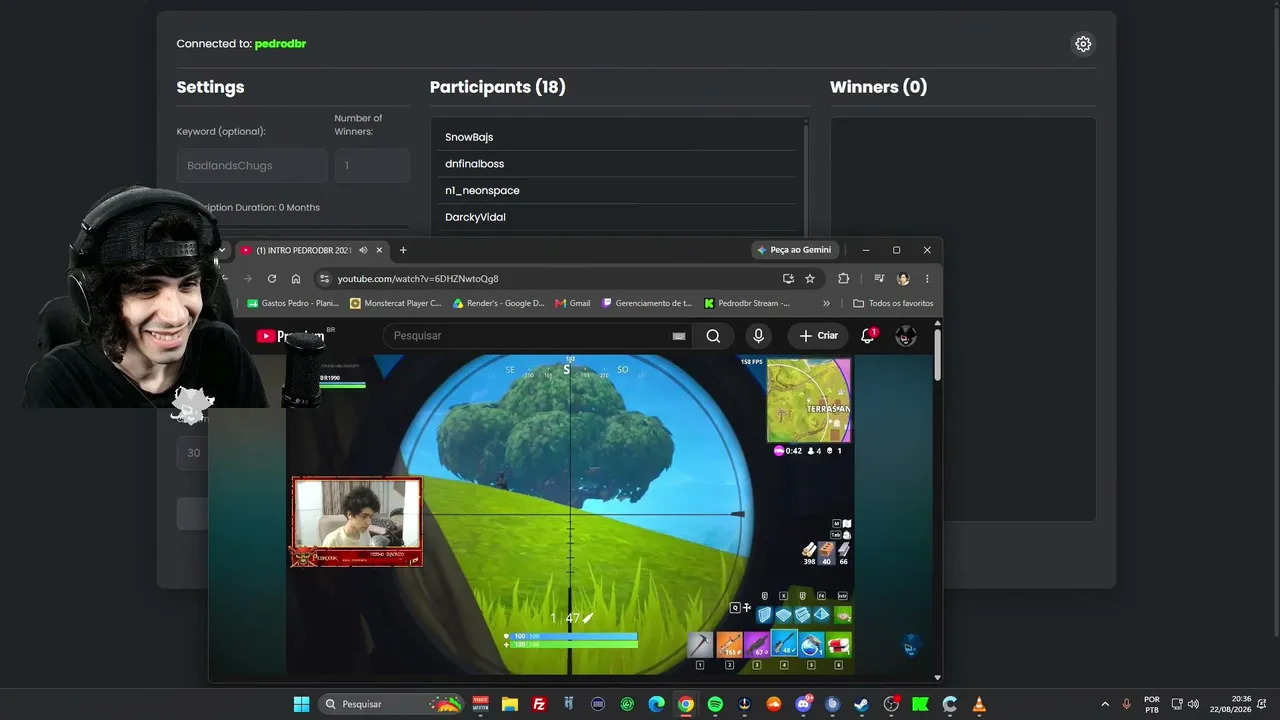Open the Chrome extensions puzzle icon
This screenshot has height=720, width=1280.
click(843, 279)
